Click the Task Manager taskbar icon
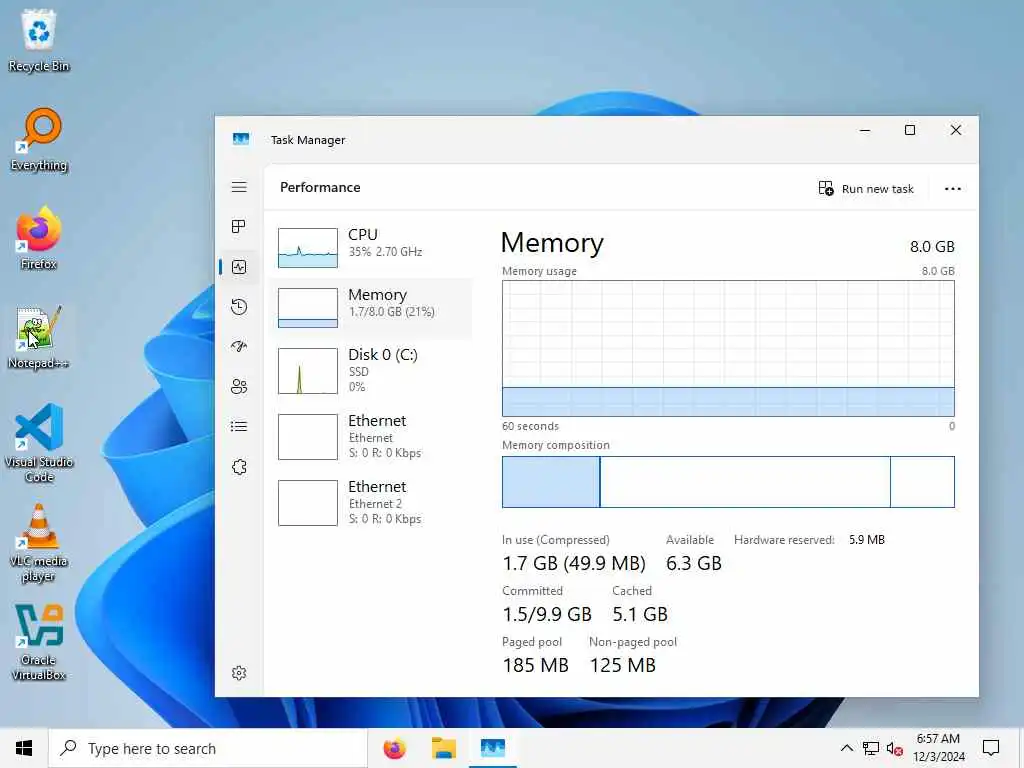The image size is (1024, 768). click(493, 748)
